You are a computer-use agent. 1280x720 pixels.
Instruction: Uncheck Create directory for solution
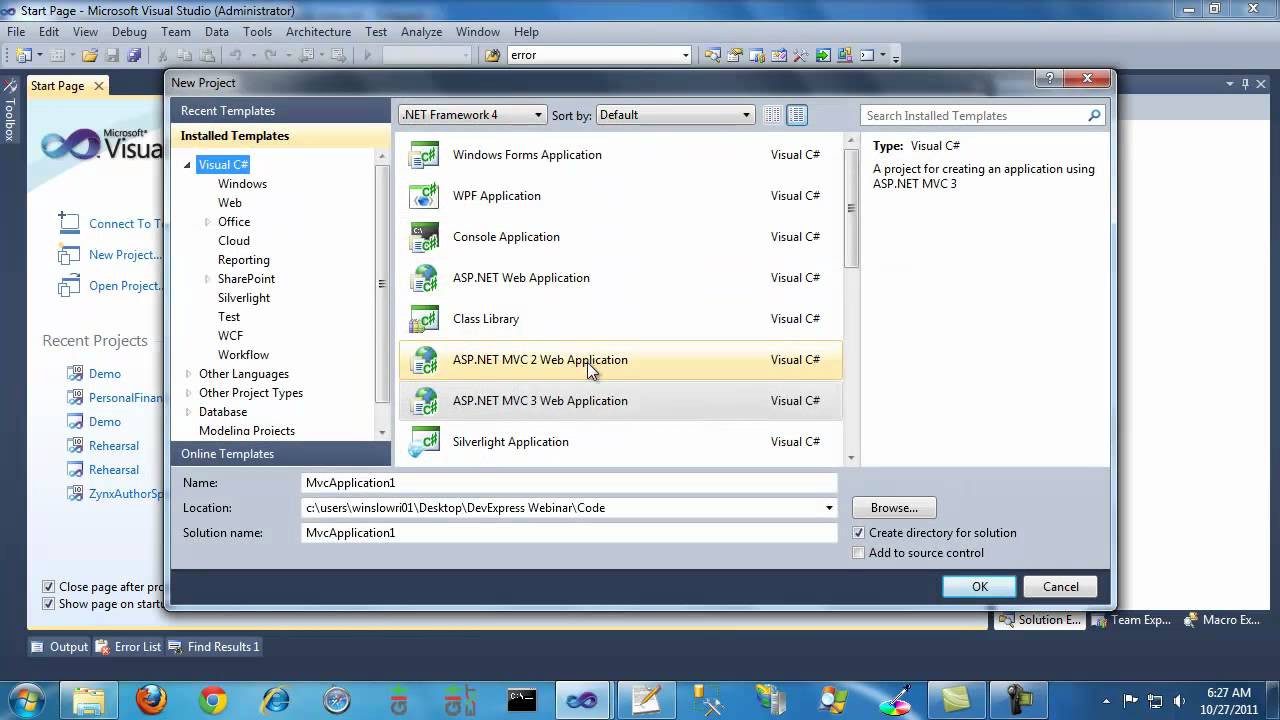tap(859, 533)
